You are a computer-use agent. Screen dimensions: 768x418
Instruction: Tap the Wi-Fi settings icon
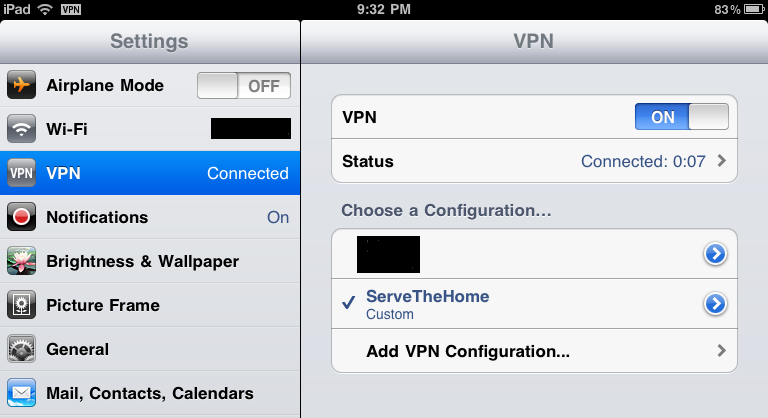pos(21,129)
